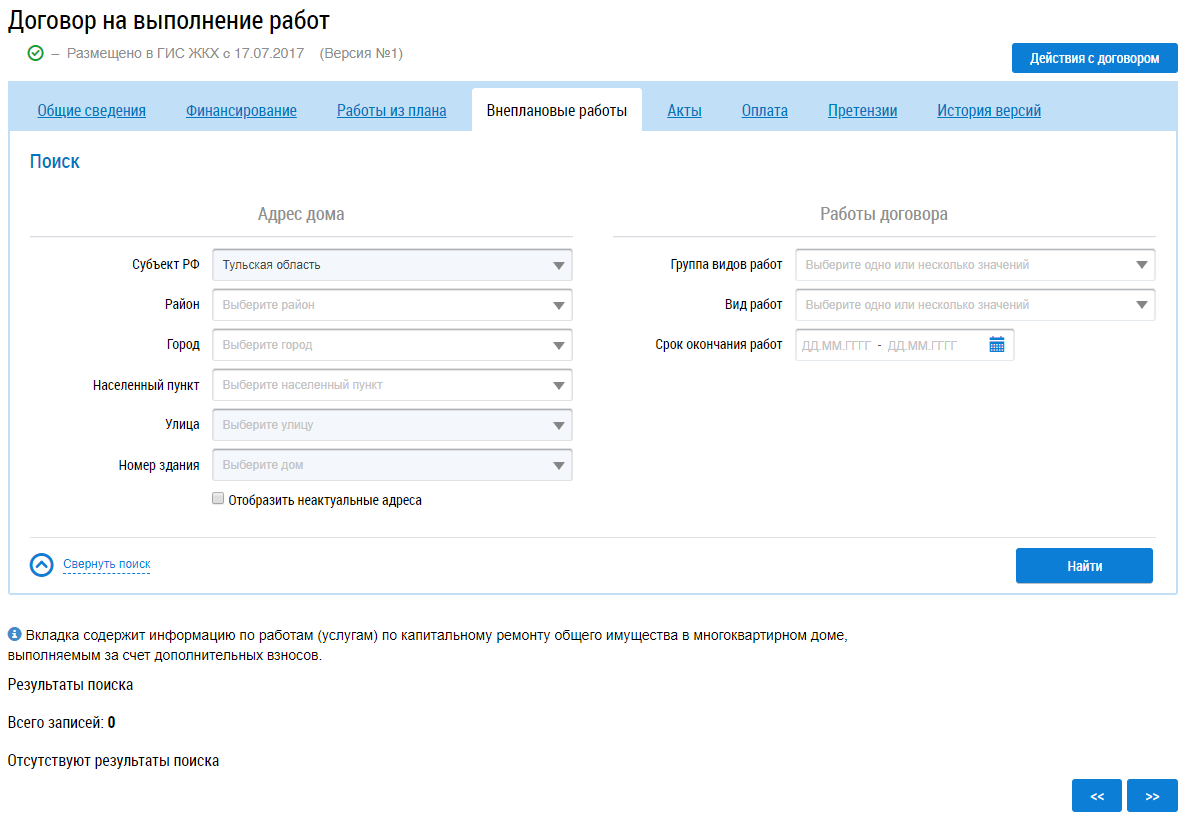
Task: Go to previous results page
Action: [1097, 796]
